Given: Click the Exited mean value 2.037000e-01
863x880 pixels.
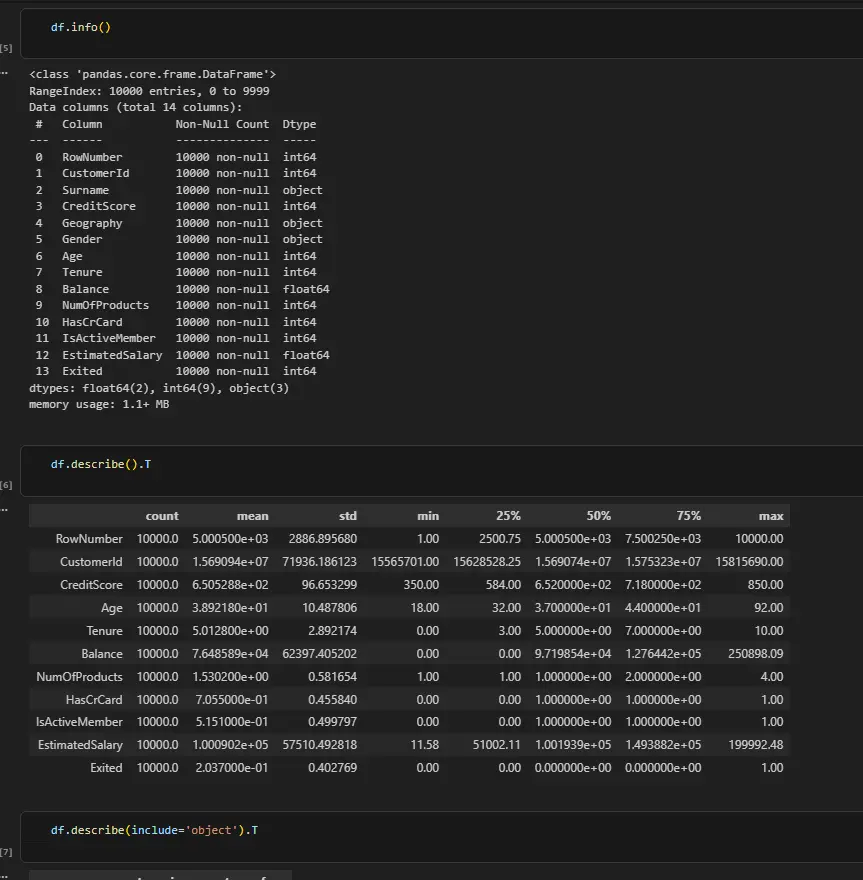Looking at the screenshot, I should click(x=231, y=768).
